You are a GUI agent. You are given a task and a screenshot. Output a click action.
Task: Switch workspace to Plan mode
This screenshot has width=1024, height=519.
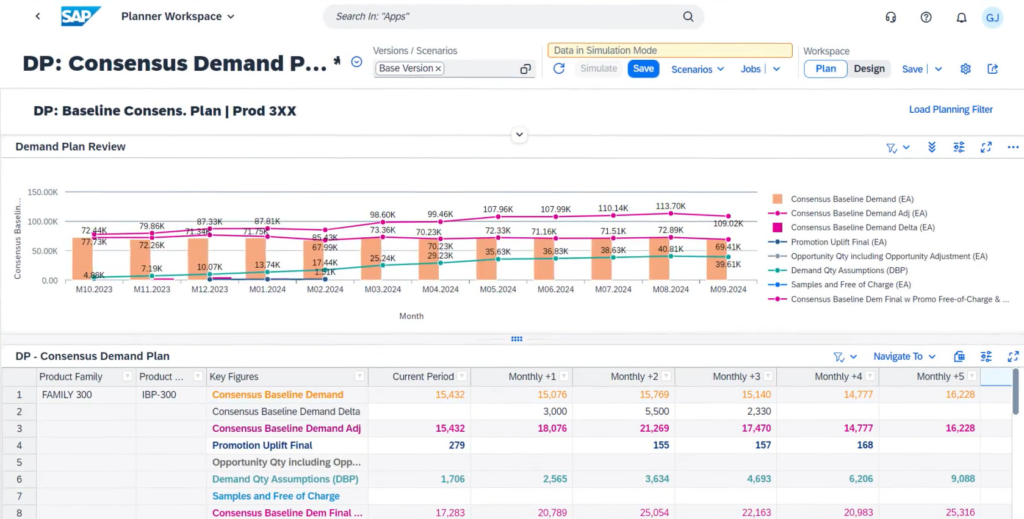pyautogui.click(x=825, y=69)
